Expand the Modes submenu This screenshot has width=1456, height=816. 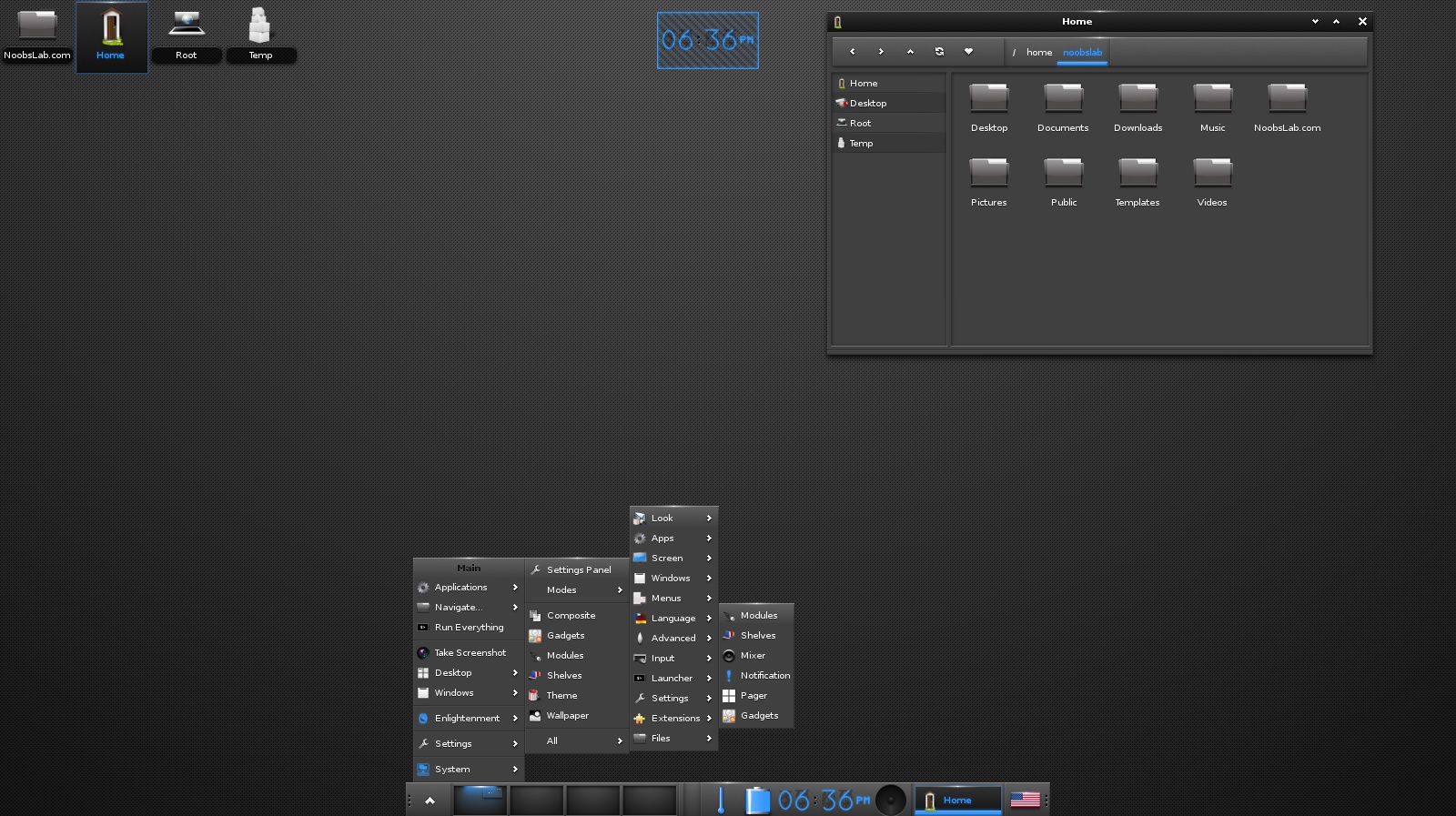point(577,589)
